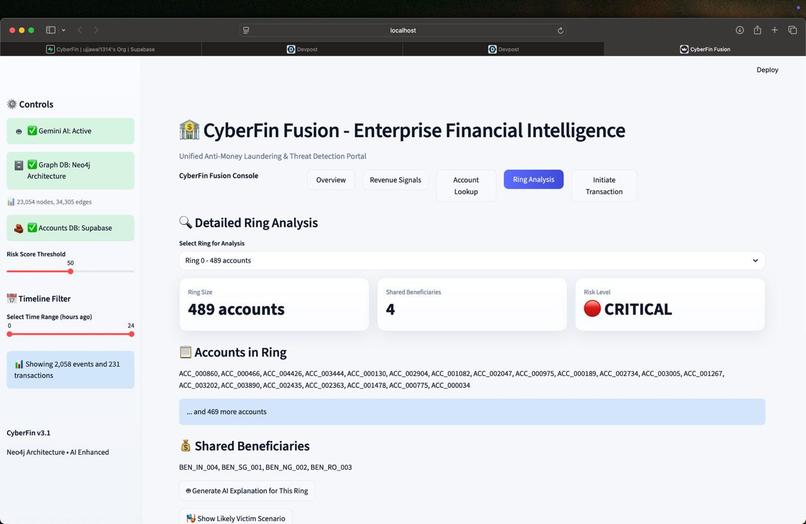Select the CyberFin Fusion browser tab

tap(705, 49)
